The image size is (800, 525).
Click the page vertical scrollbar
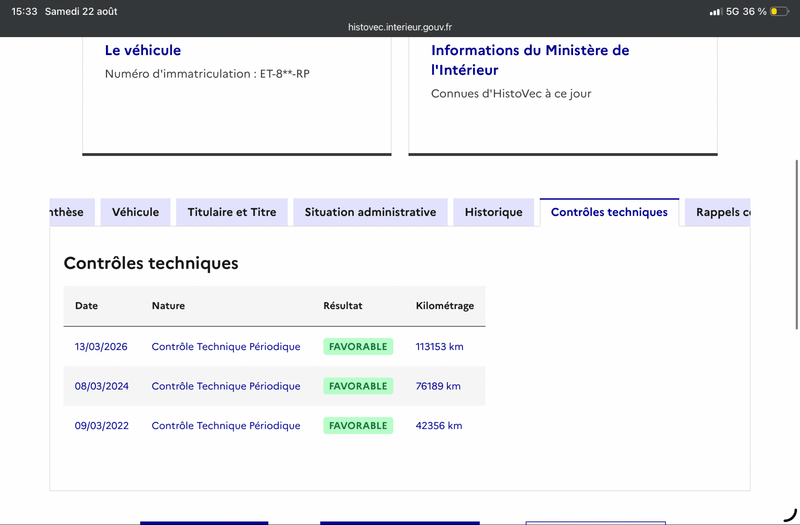(x=796, y=245)
